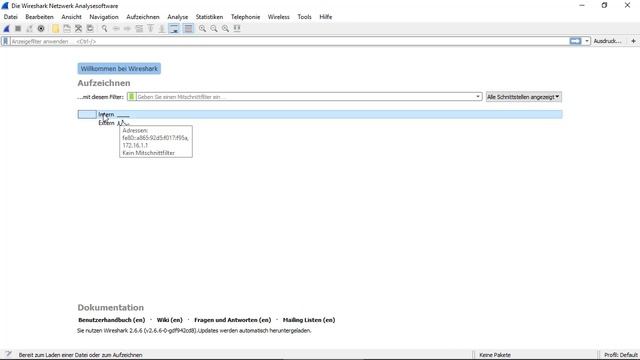640x360 pixels.
Task: Select the Extern interface row
Action: 320,123
